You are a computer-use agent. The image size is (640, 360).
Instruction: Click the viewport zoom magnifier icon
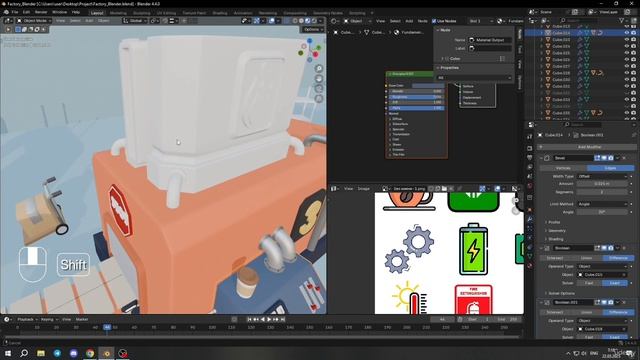pyautogui.click(x=319, y=69)
